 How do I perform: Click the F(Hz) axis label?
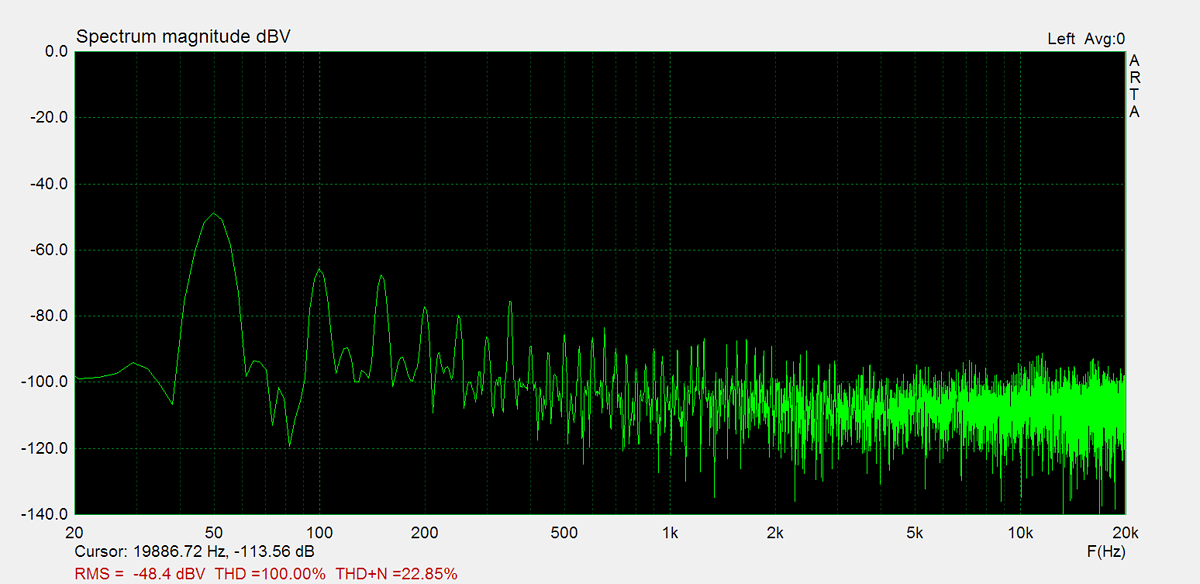pos(1105,551)
